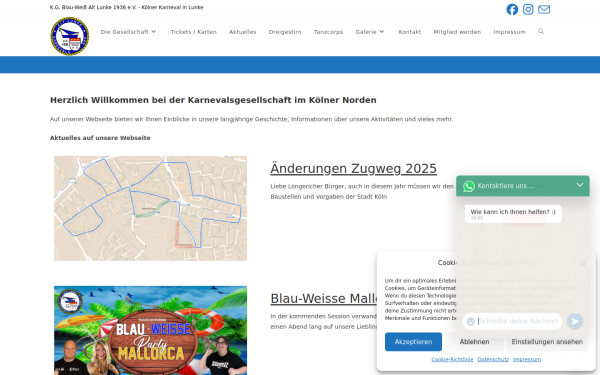Click the site title text at top
Screen dimensions: 600x375
(x=127, y=7)
